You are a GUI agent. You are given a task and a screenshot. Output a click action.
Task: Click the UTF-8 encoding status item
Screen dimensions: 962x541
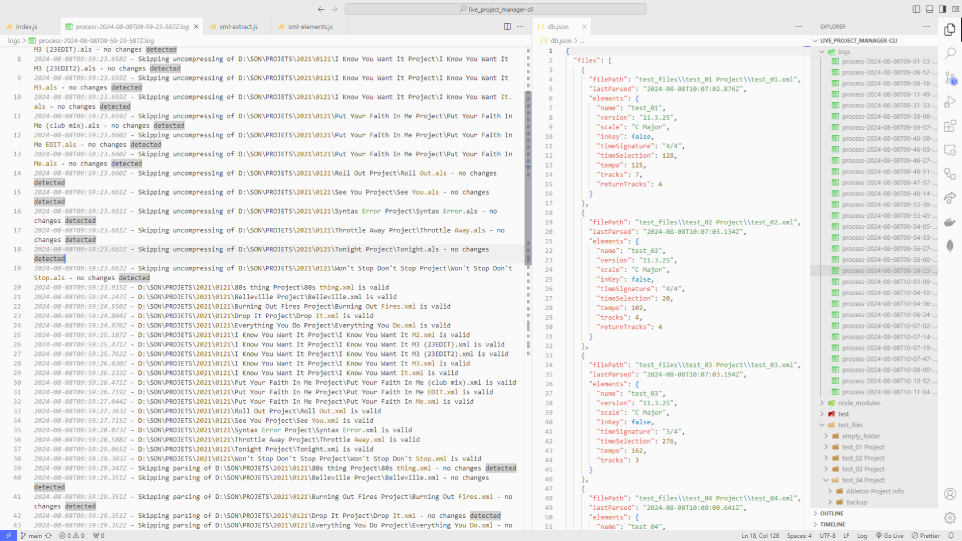coord(828,535)
